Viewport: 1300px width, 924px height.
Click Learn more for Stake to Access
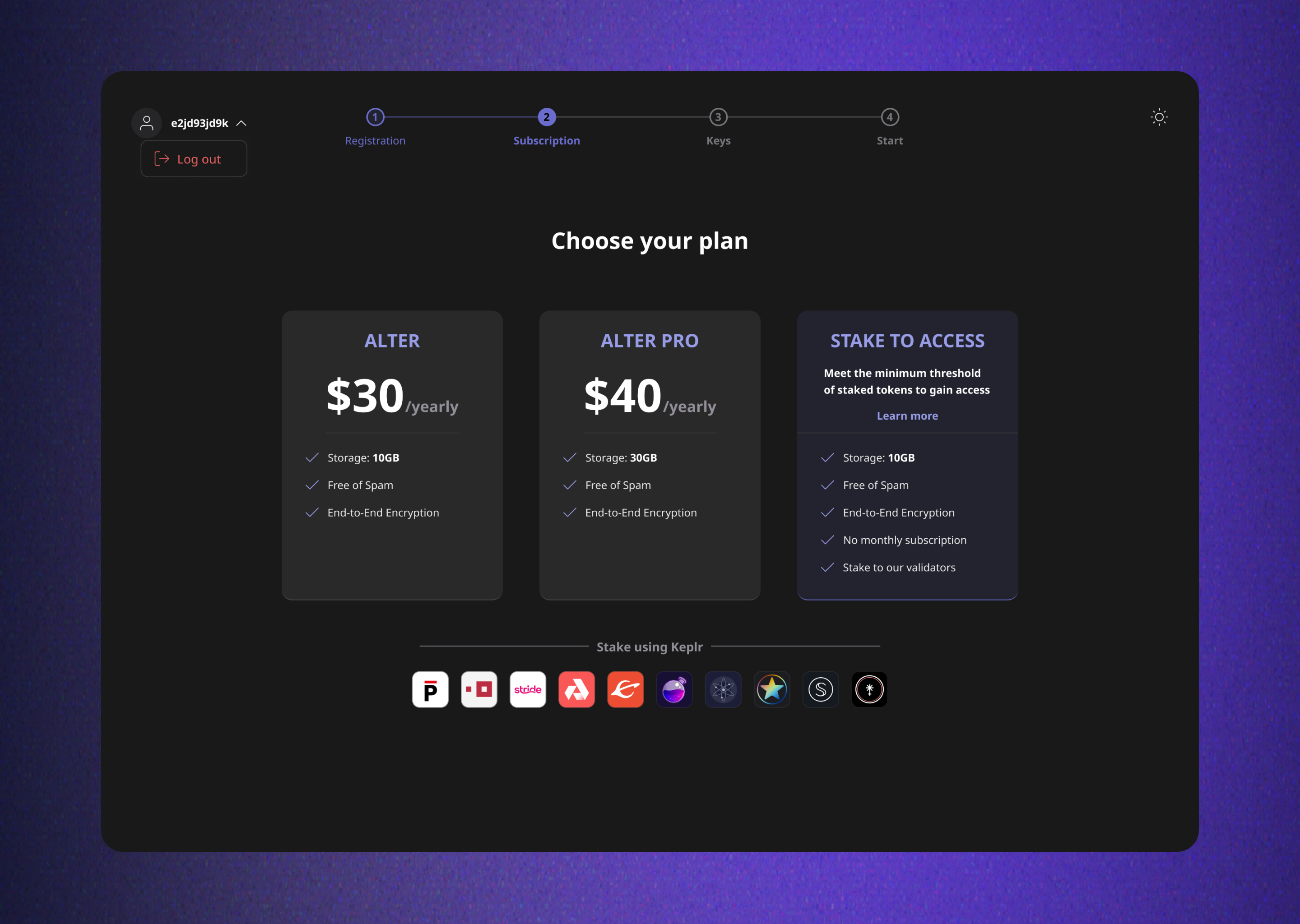pyautogui.click(x=907, y=415)
